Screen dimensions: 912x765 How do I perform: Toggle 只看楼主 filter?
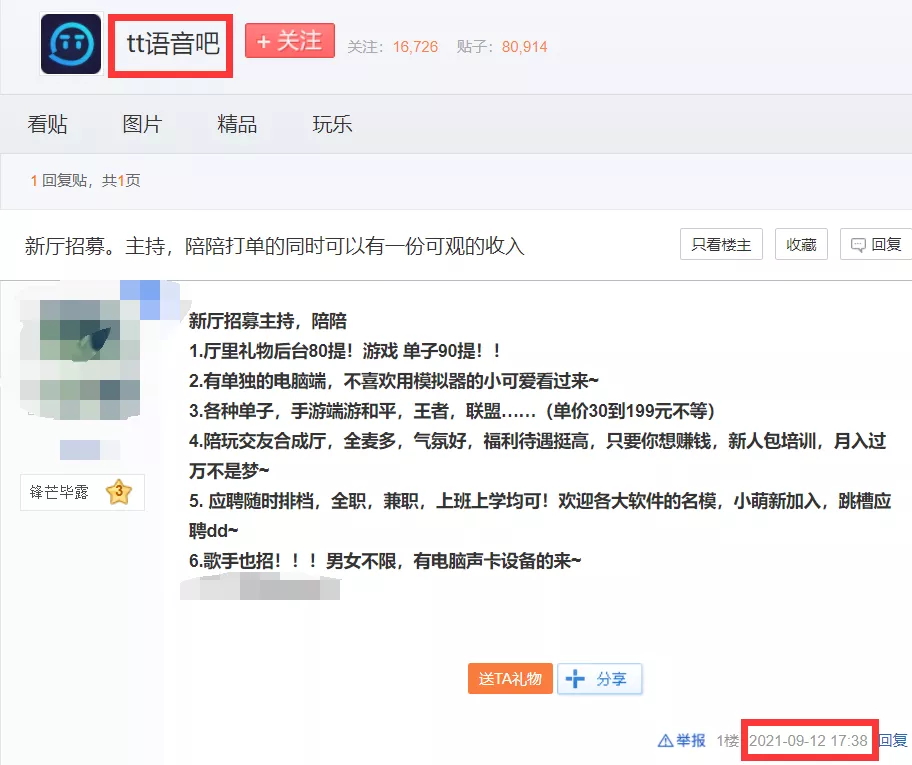coord(722,245)
